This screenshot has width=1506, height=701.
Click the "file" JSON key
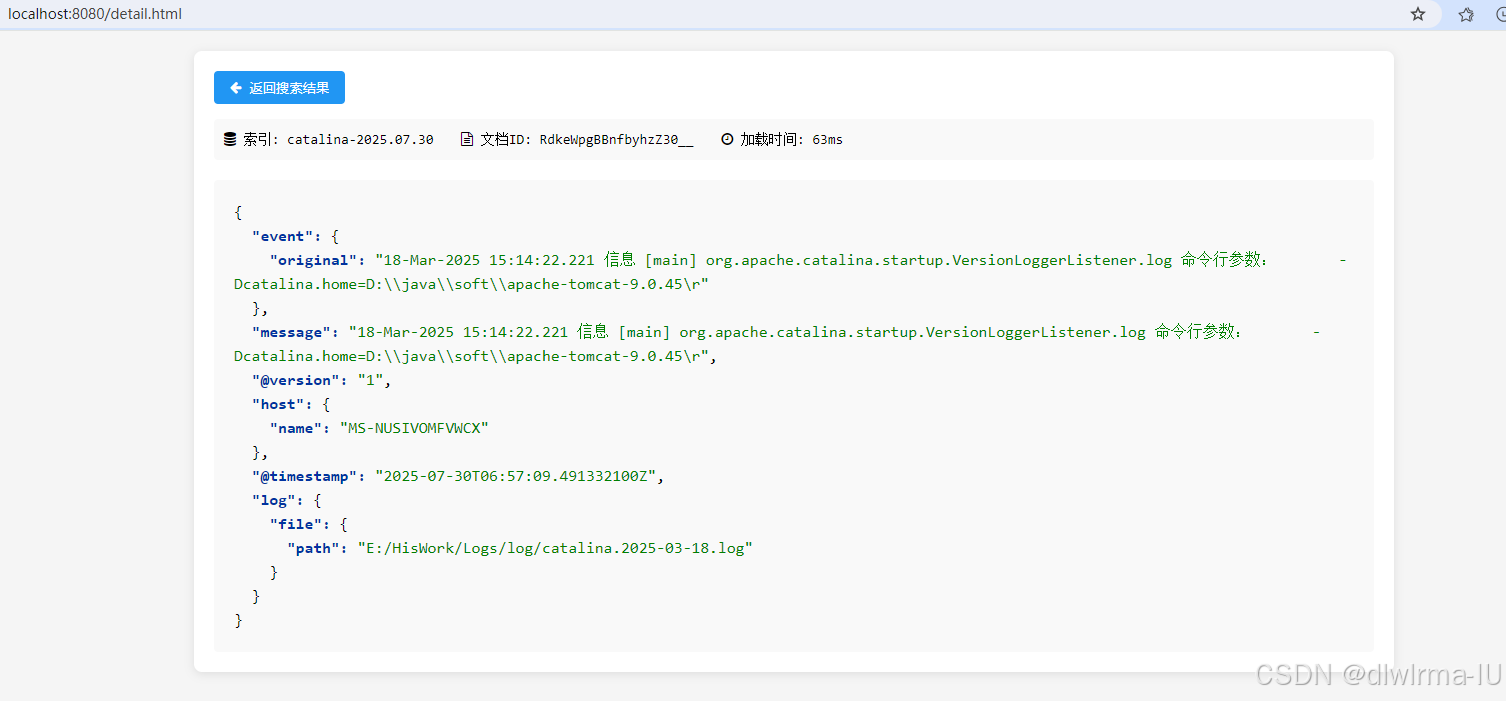click(296, 525)
